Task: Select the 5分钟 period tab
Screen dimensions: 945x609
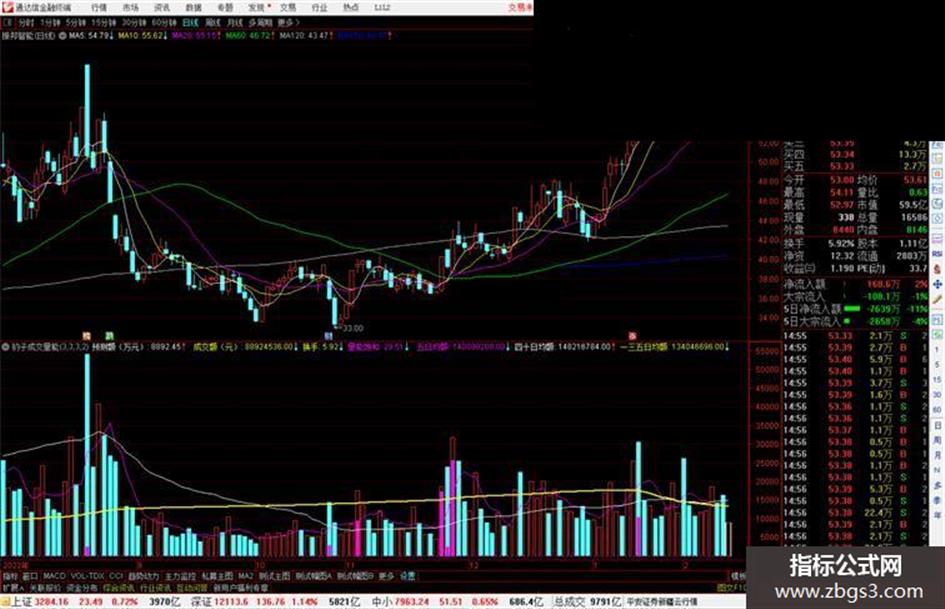Action: pos(75,22)
